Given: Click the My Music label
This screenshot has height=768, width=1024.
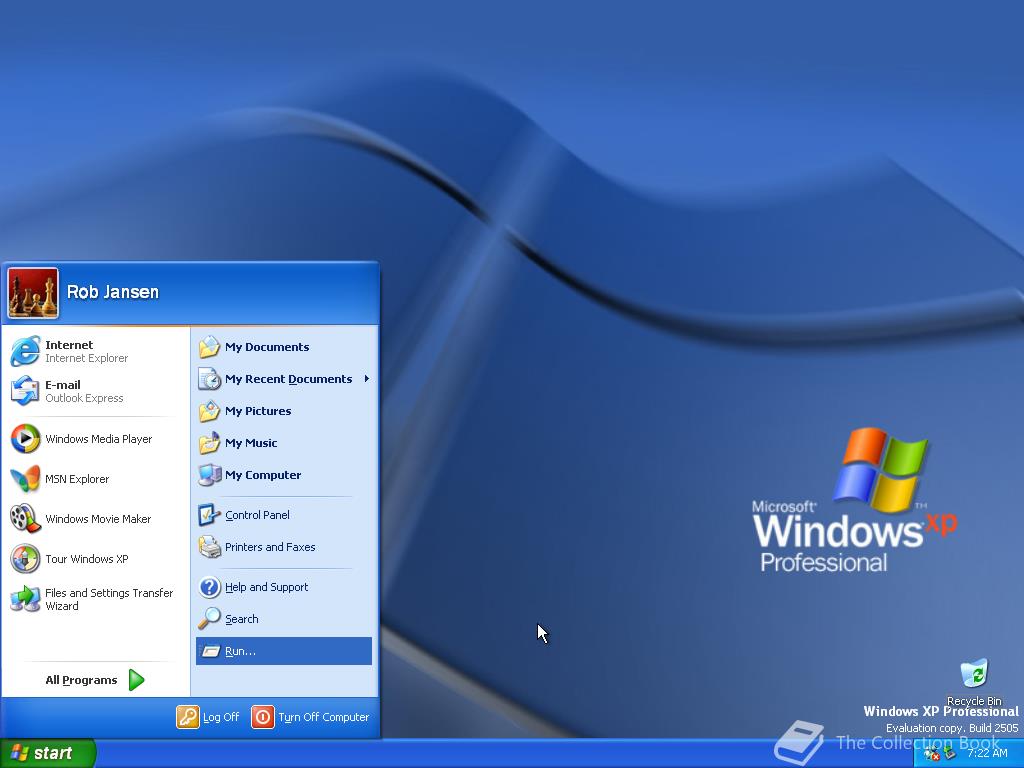Looking at the screenshot, I should pyautogui.click(x=251, y=443).
